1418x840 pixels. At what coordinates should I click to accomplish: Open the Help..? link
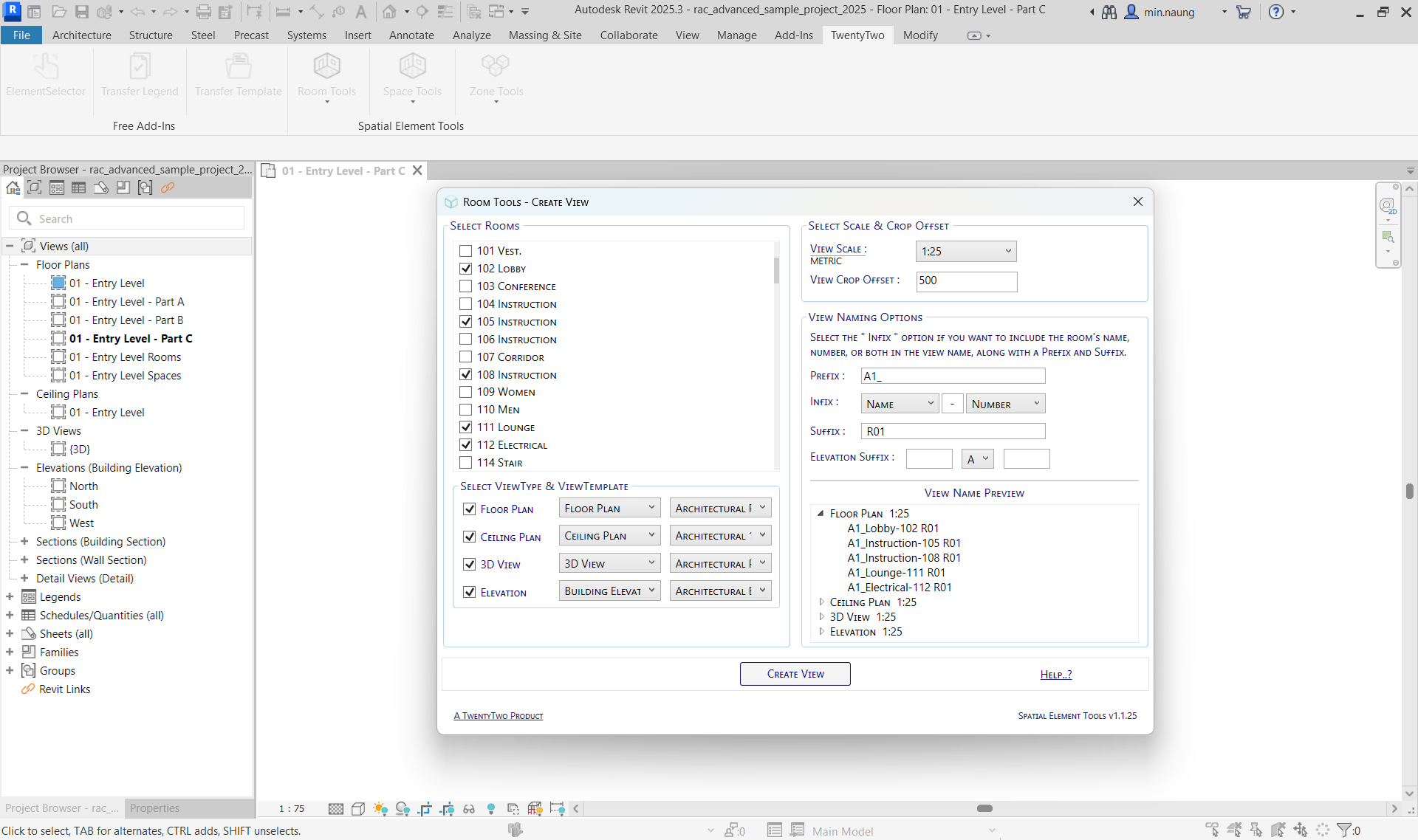[x=1055, y=675]
